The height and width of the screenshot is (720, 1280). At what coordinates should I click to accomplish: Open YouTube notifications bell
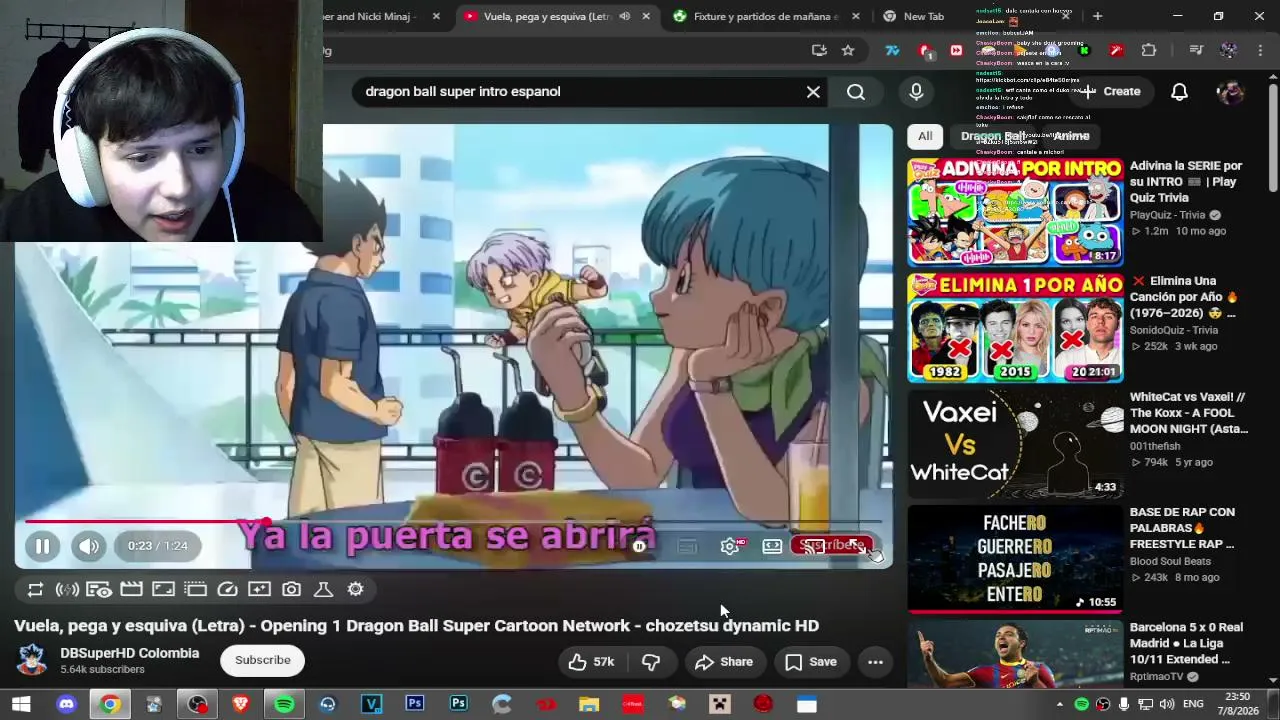pos(1180,92)
